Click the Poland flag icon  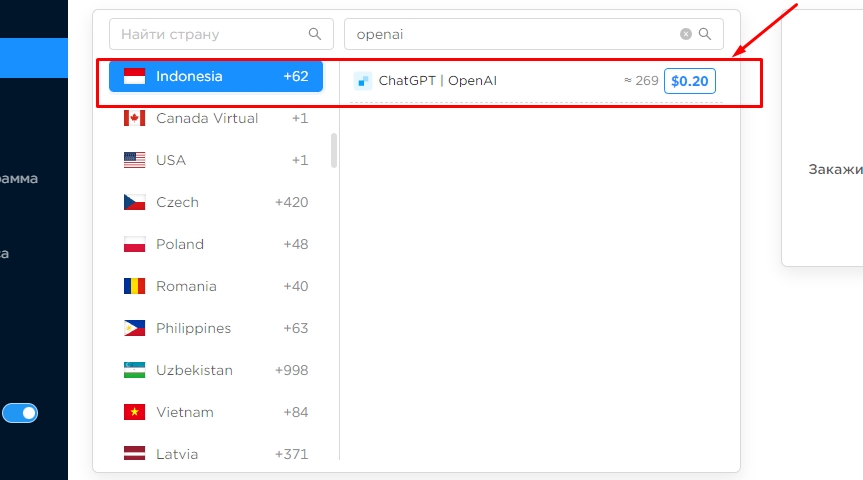[134, 244]
